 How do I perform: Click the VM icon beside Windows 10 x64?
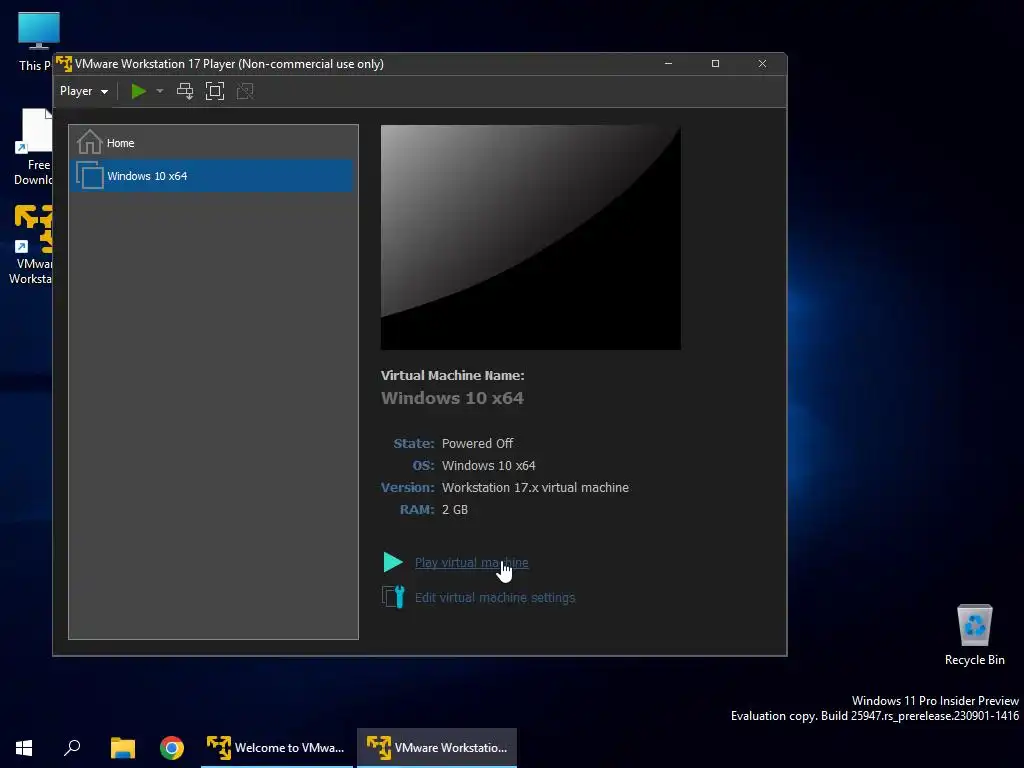(x=89, y=175)
